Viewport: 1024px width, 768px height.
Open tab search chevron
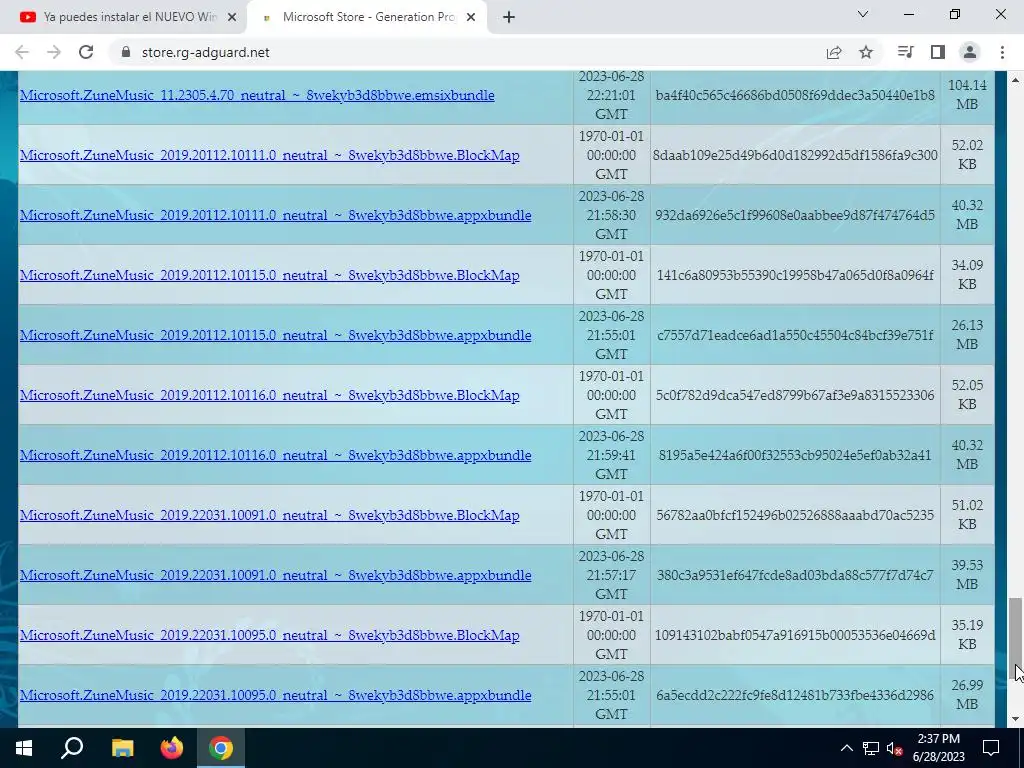[x=863, y=14]
